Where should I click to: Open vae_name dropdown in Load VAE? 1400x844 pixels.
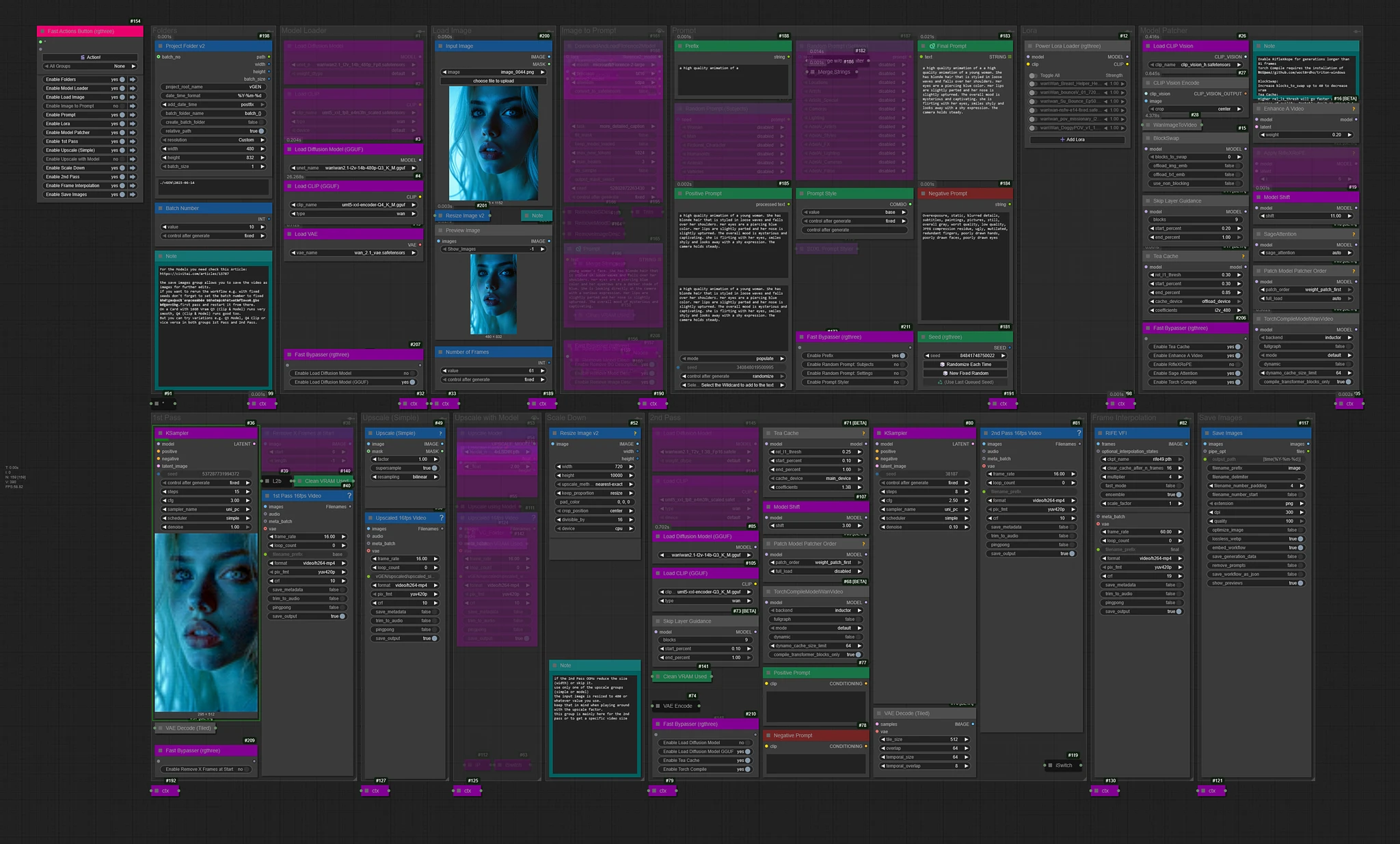[353, 252]
